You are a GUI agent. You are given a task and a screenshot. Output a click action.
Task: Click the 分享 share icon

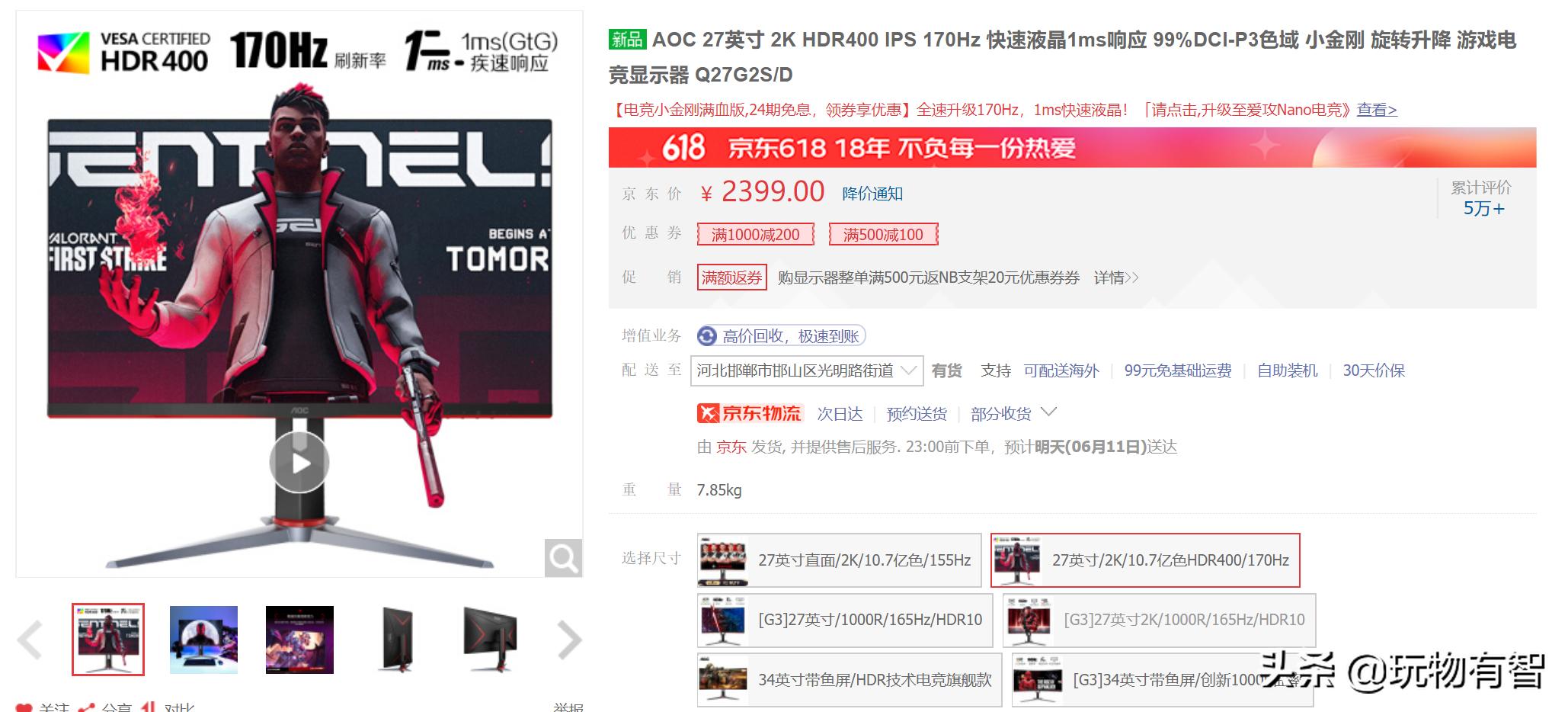click(x=86, y=708)
